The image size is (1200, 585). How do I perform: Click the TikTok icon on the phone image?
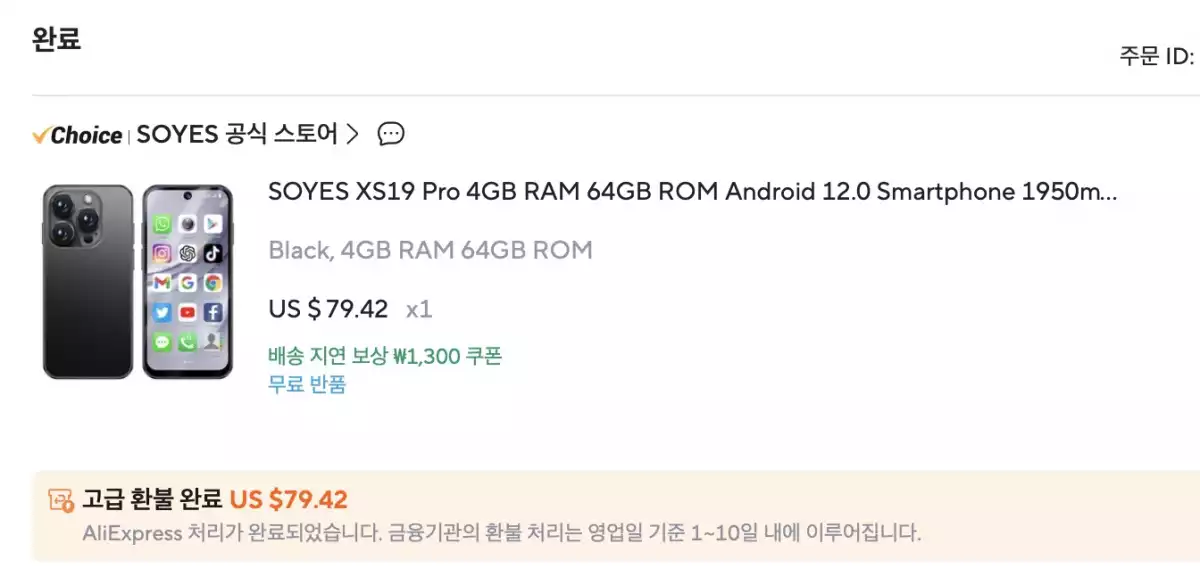212,253
